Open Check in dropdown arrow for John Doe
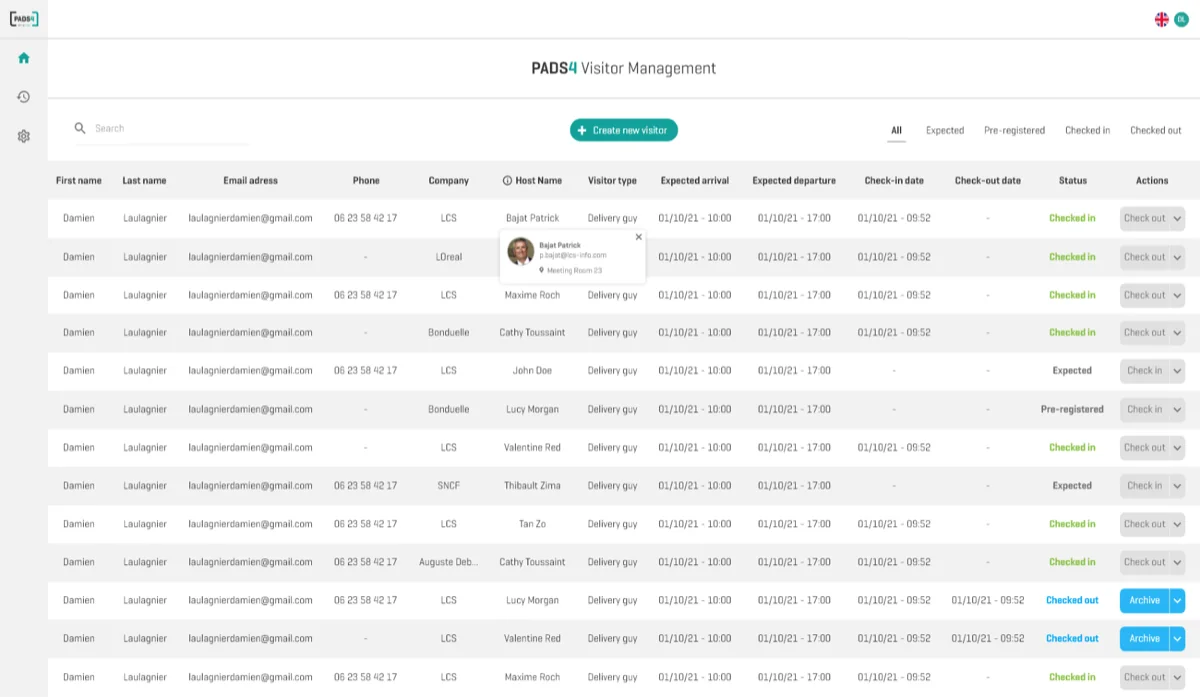The width and height of the screenshot is (1200, 697). coord(1177,371)
